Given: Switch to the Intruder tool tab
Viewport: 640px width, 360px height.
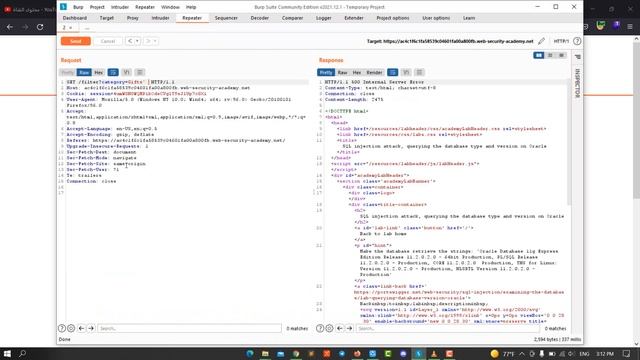Looking at the screenshot, I should [x=160, y=18].
